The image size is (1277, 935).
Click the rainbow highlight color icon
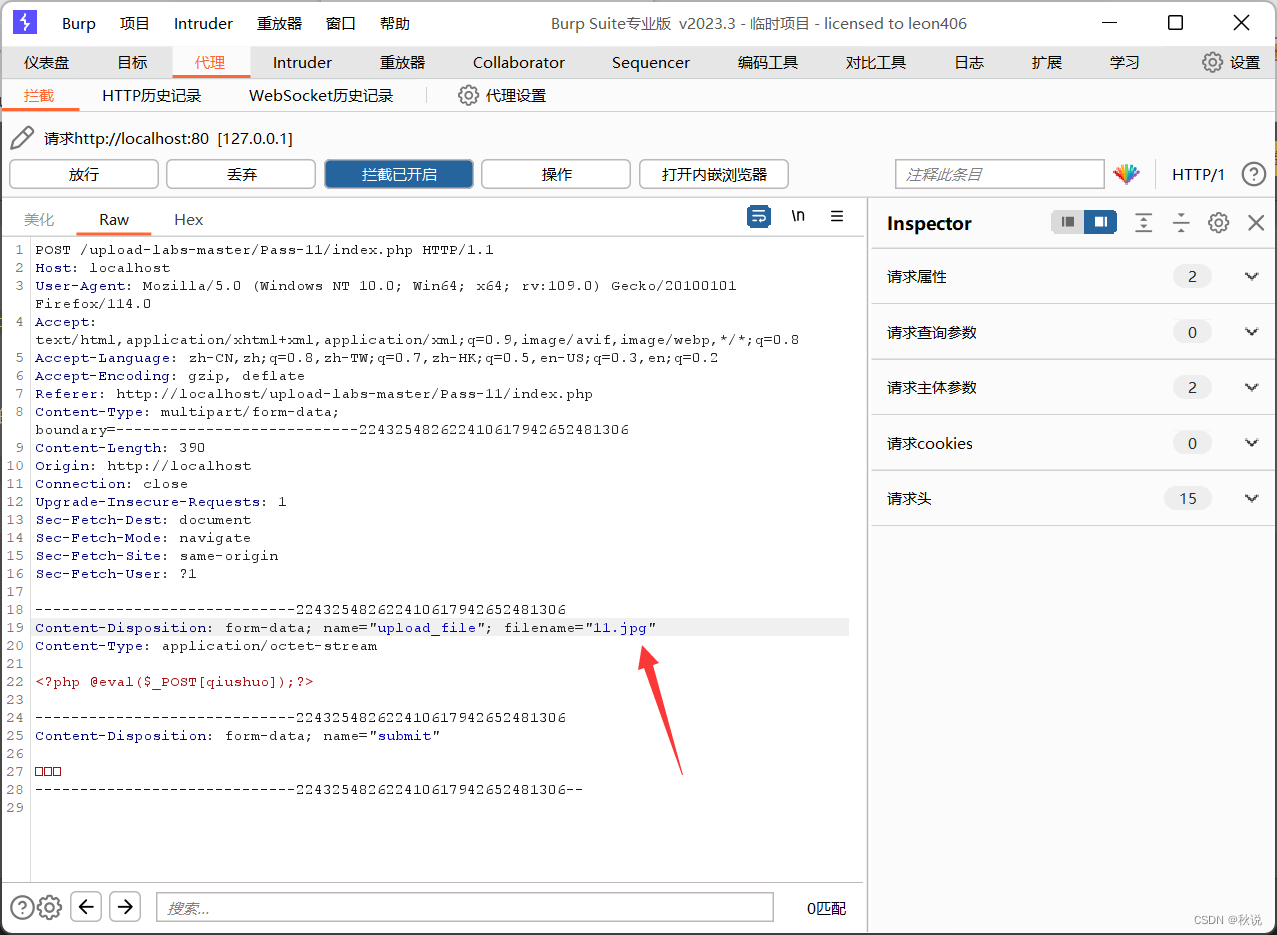1126,174
